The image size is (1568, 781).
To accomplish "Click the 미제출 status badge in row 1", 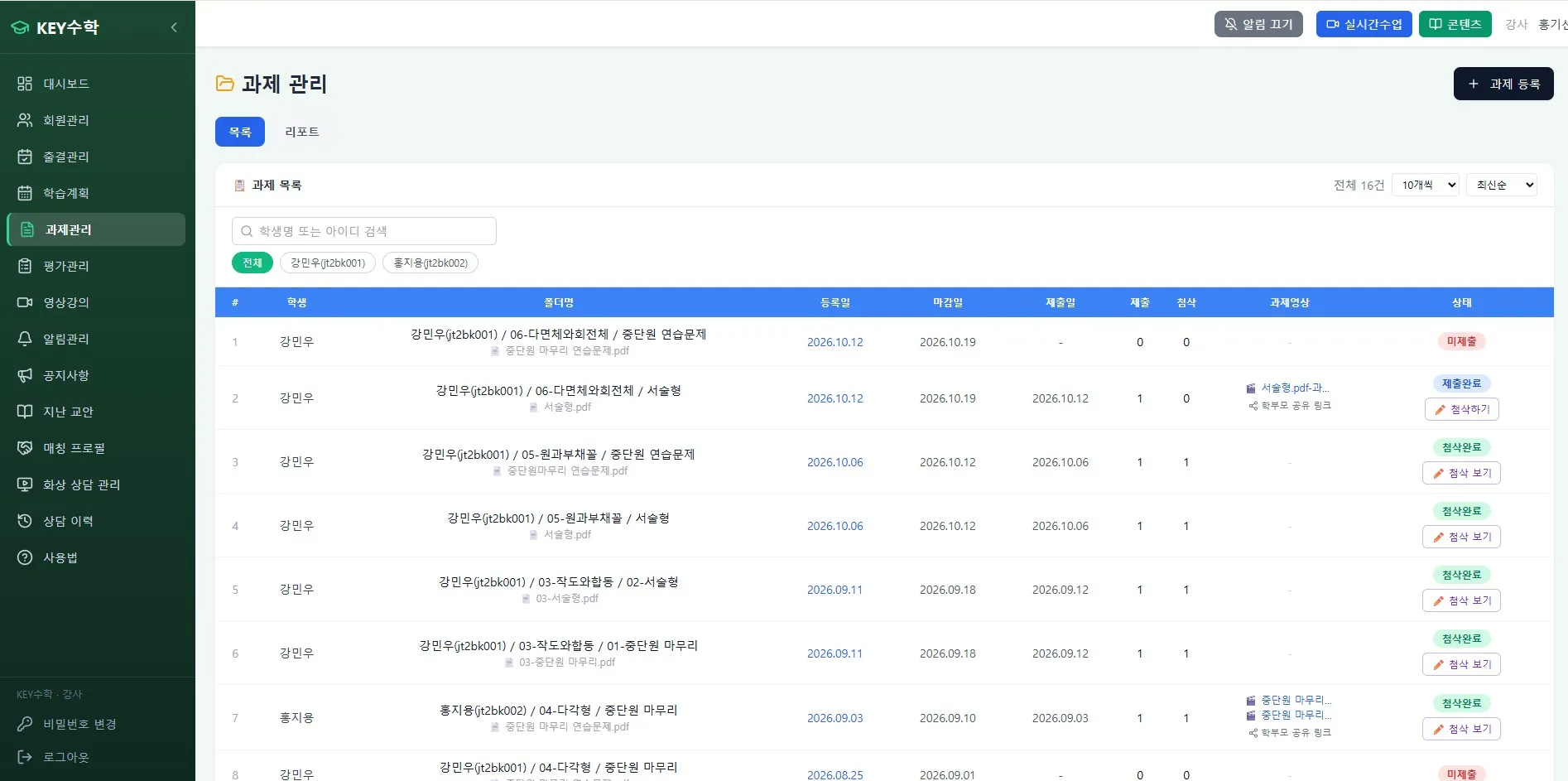I will [1462, 341].
